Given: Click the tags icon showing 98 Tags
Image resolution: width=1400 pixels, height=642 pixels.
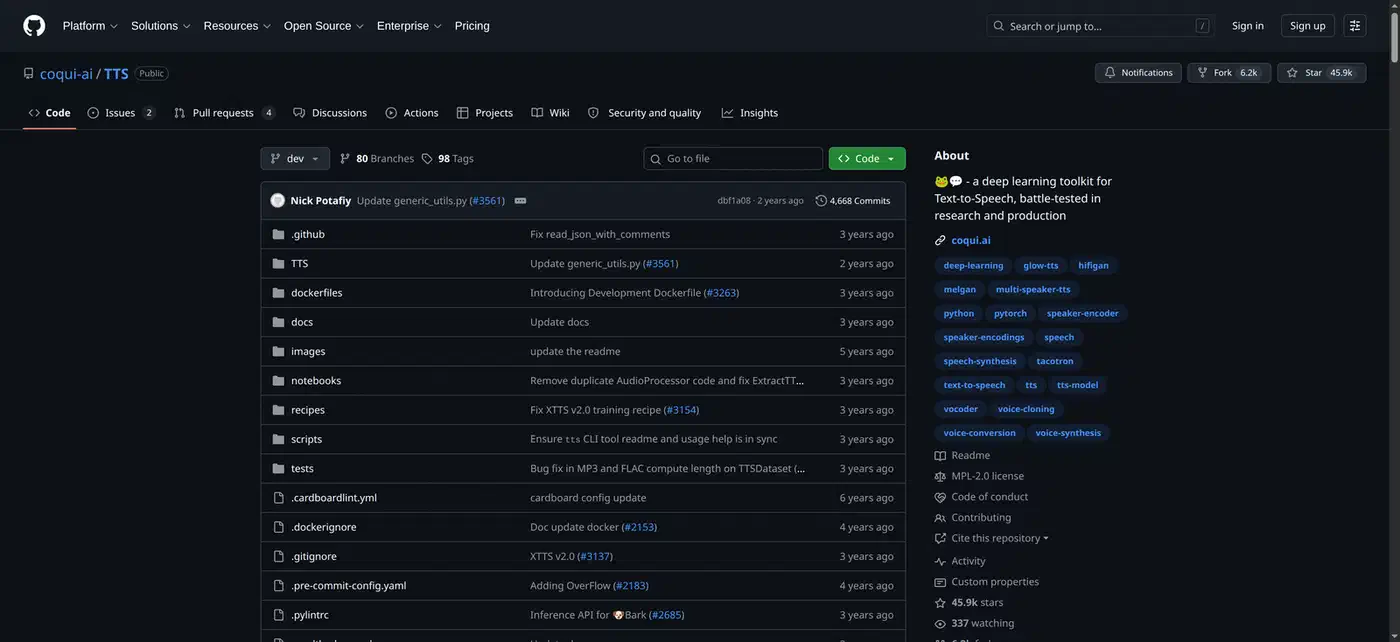Looking at the screenshot, I should coord(427,159).
